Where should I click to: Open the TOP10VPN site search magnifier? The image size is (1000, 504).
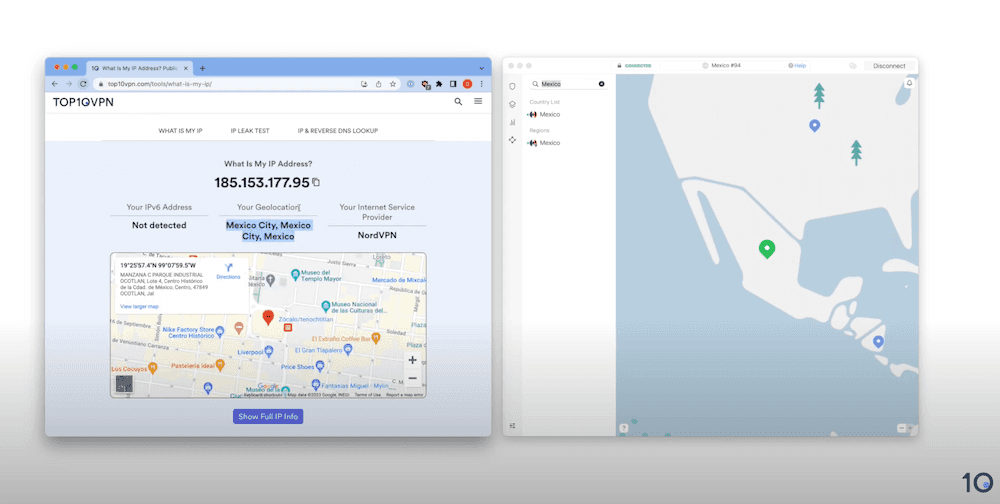coord(458,101)
